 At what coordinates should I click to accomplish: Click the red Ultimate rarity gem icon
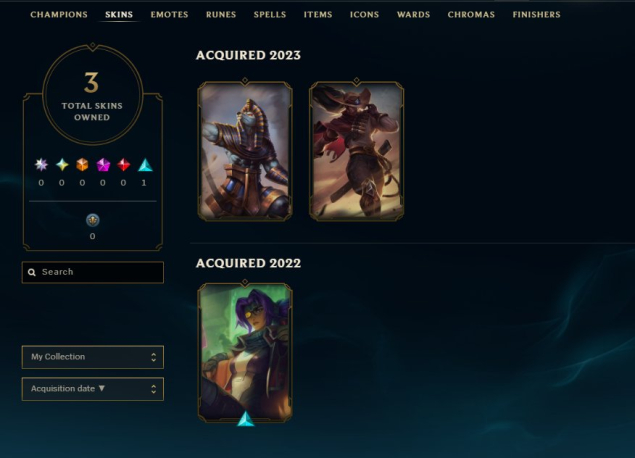click(124, 164)
